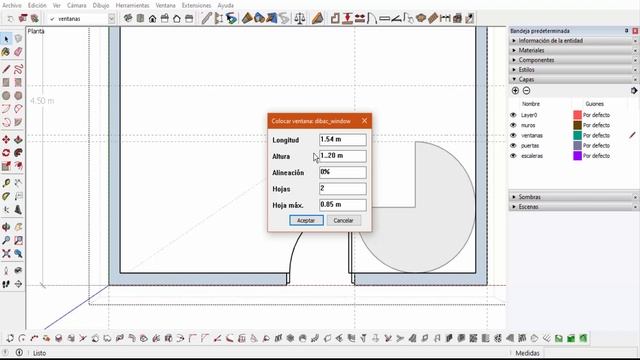Toggle visibility of ventanas layer
Screen dimensions: 640x360
(513, 136)
